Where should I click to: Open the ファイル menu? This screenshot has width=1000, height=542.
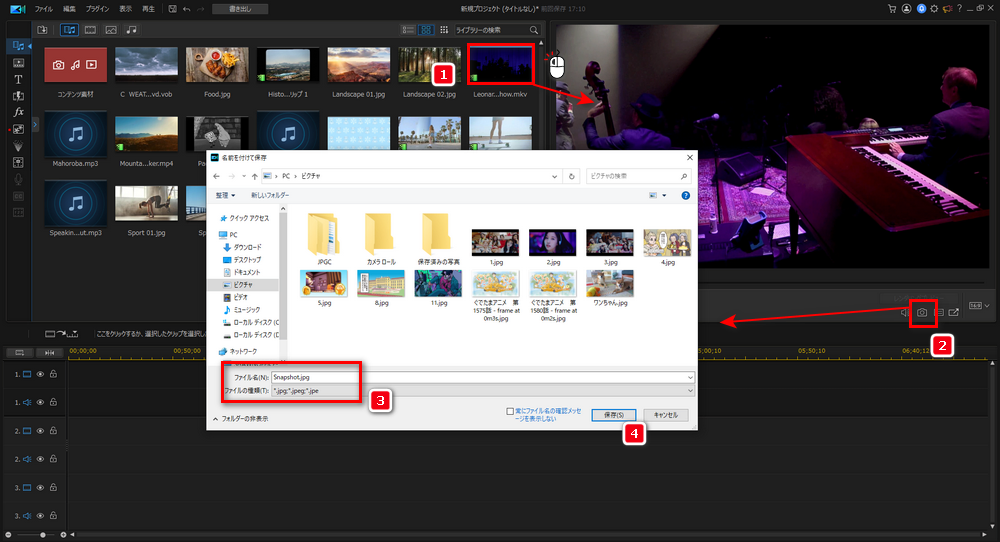click(44, 8)
